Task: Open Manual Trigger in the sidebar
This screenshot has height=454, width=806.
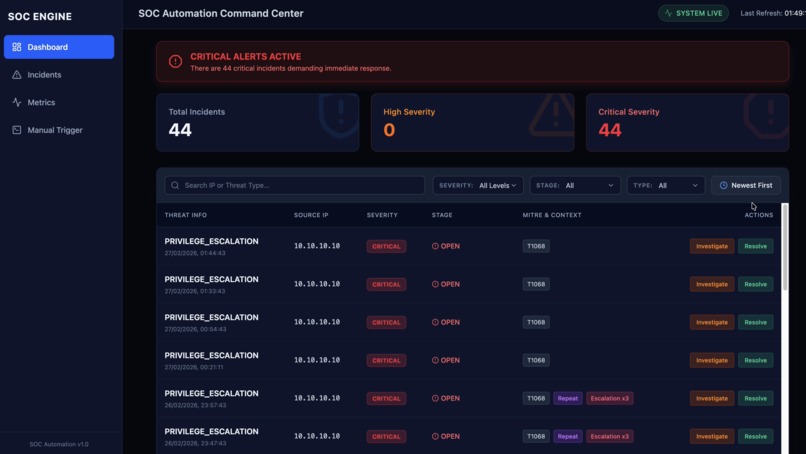Action: pos(59,130)
